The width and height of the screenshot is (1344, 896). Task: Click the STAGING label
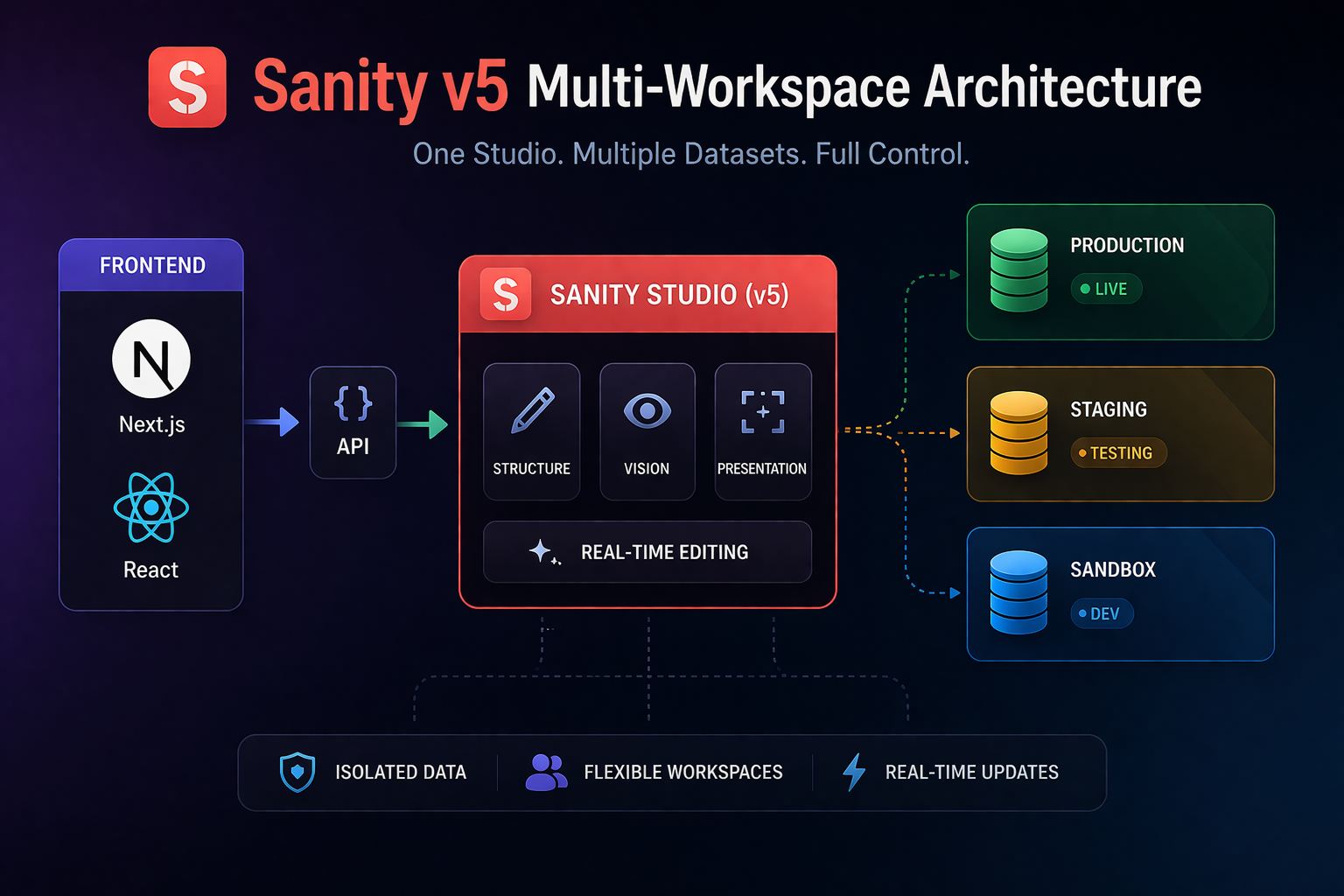tap(1109, 409)
